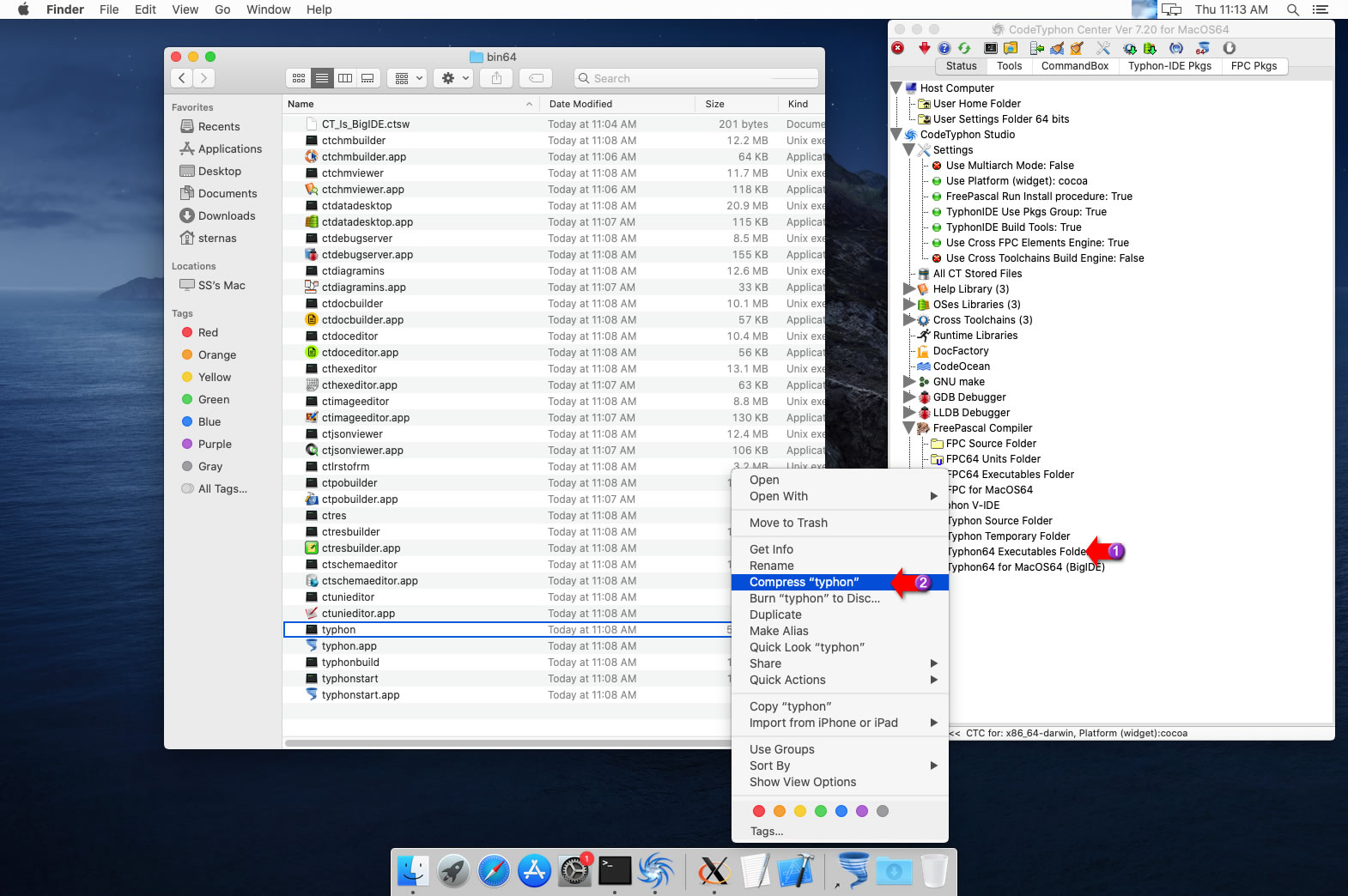Open Spotlight search in the menu bar

(1292, 9)
